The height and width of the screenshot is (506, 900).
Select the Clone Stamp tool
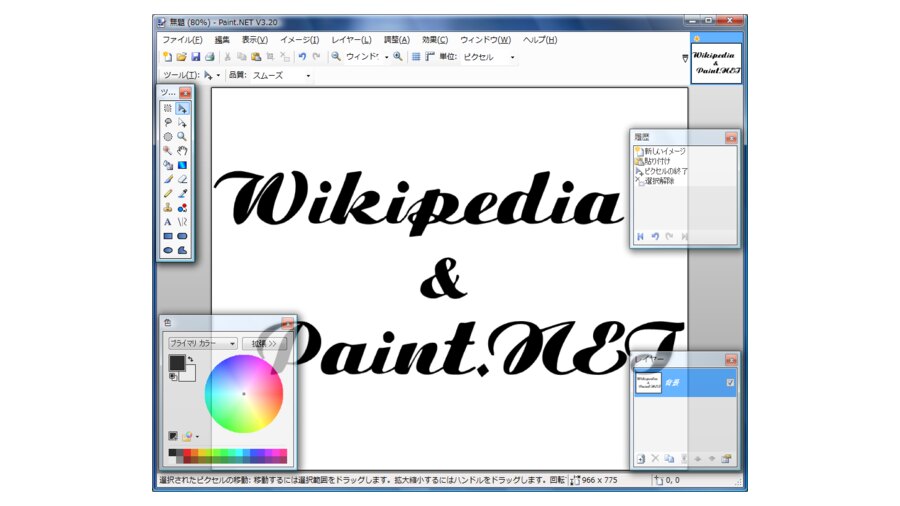168,208
